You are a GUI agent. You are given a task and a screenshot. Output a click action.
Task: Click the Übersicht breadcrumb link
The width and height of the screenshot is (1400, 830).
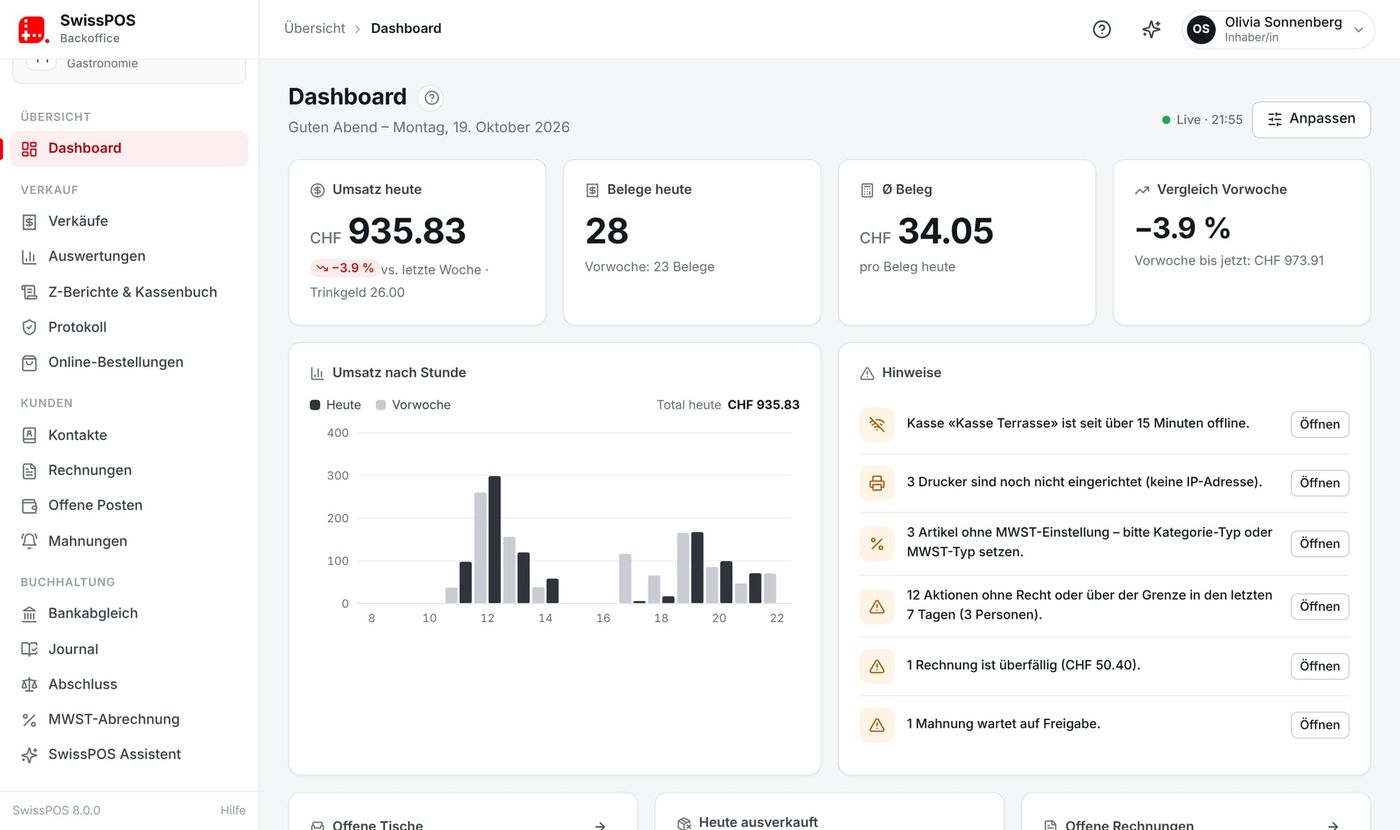315,29
